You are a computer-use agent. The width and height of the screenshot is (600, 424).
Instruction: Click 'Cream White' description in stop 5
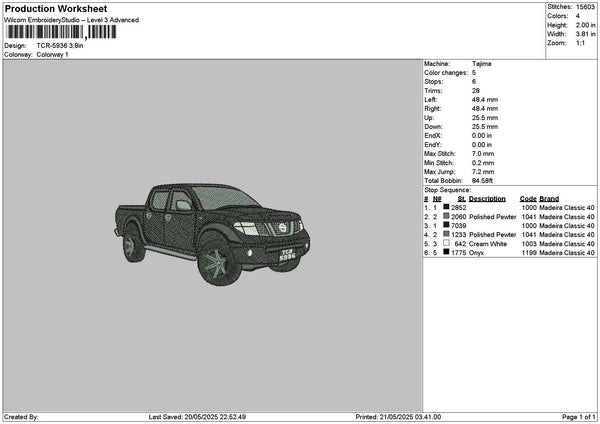tap(488, 244)
